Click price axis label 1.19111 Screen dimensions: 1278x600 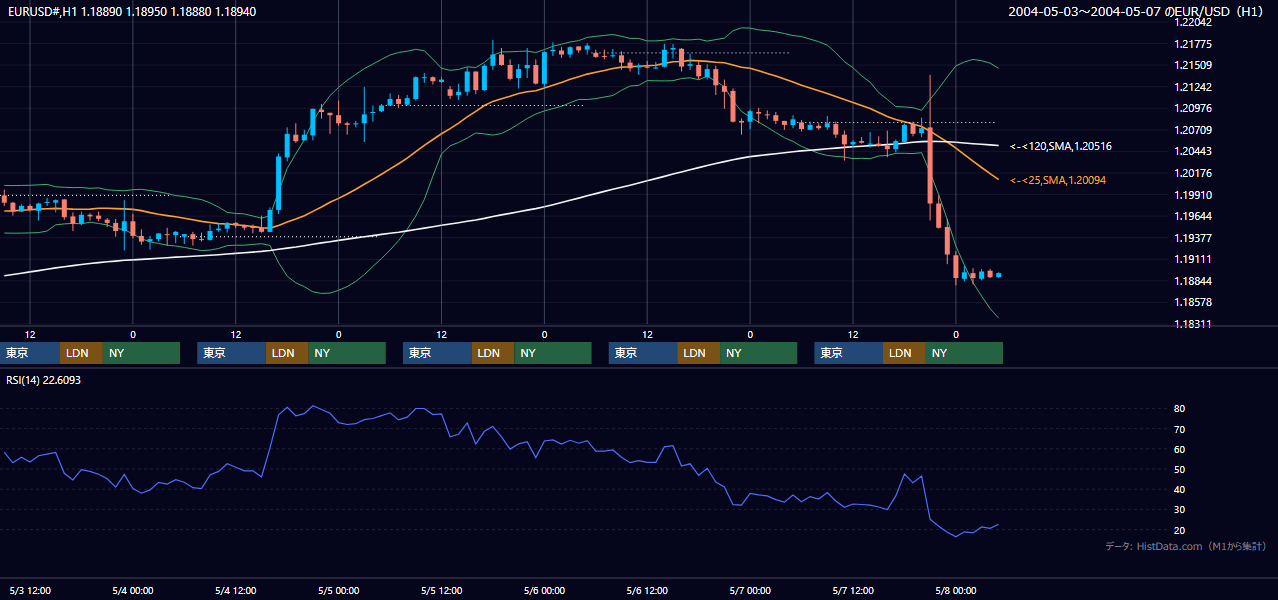(x=1193, y=259)
